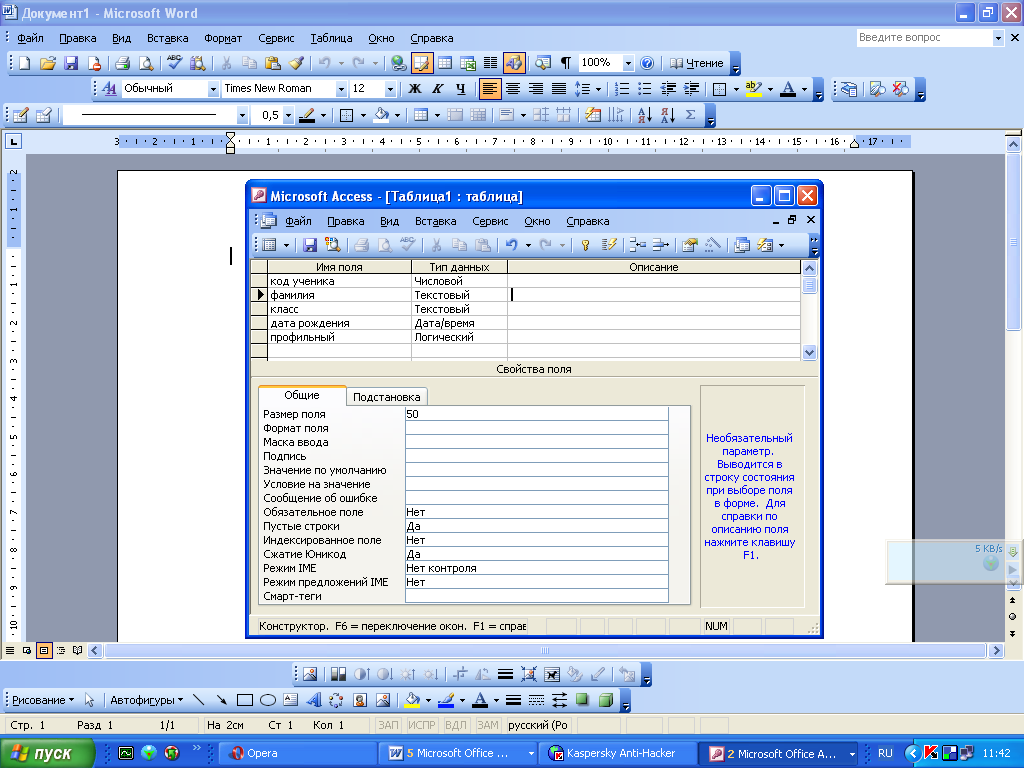Screen dimensions: 1024x768
Task: Click the пуск Start button
Action: [x=48, y=753]
